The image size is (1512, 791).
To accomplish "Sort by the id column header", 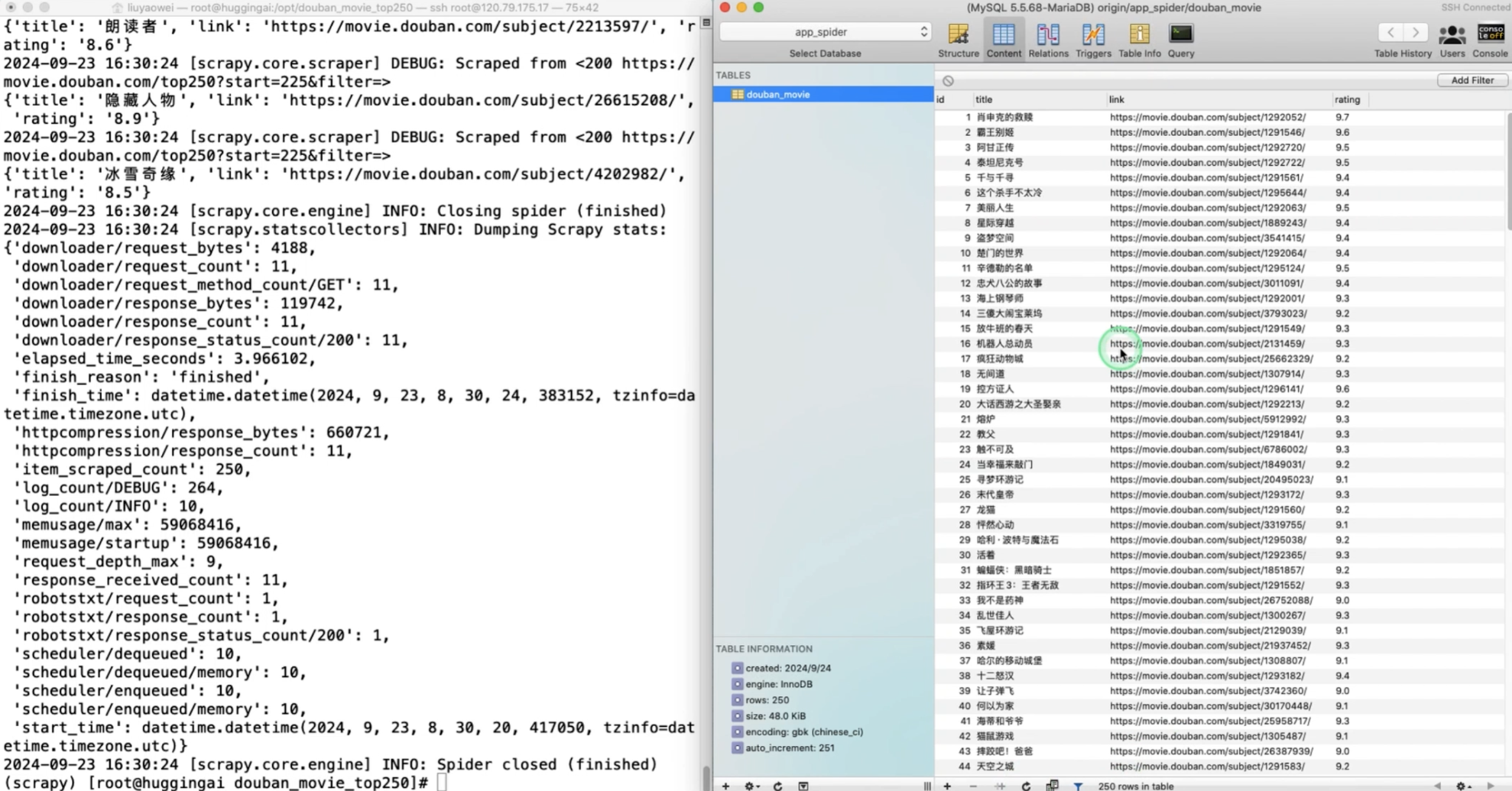I will click(x=952, y=99).
